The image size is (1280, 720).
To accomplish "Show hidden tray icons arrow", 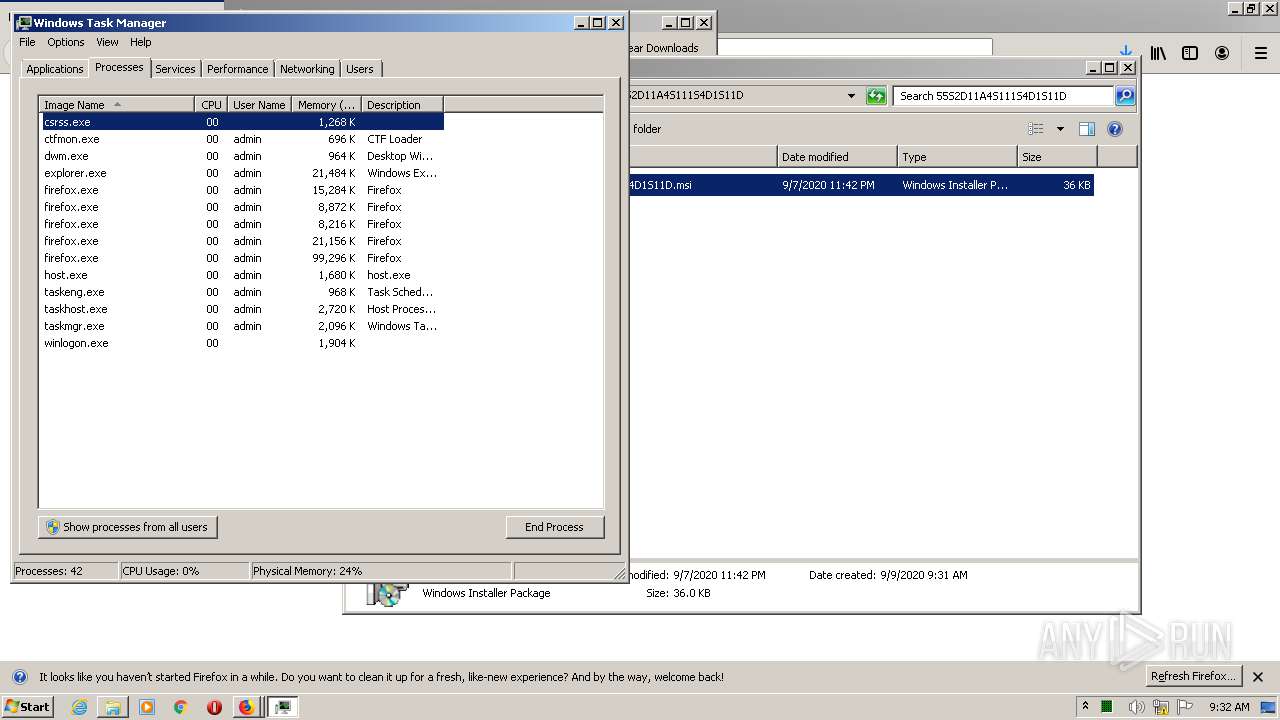I will point(1085,706).
